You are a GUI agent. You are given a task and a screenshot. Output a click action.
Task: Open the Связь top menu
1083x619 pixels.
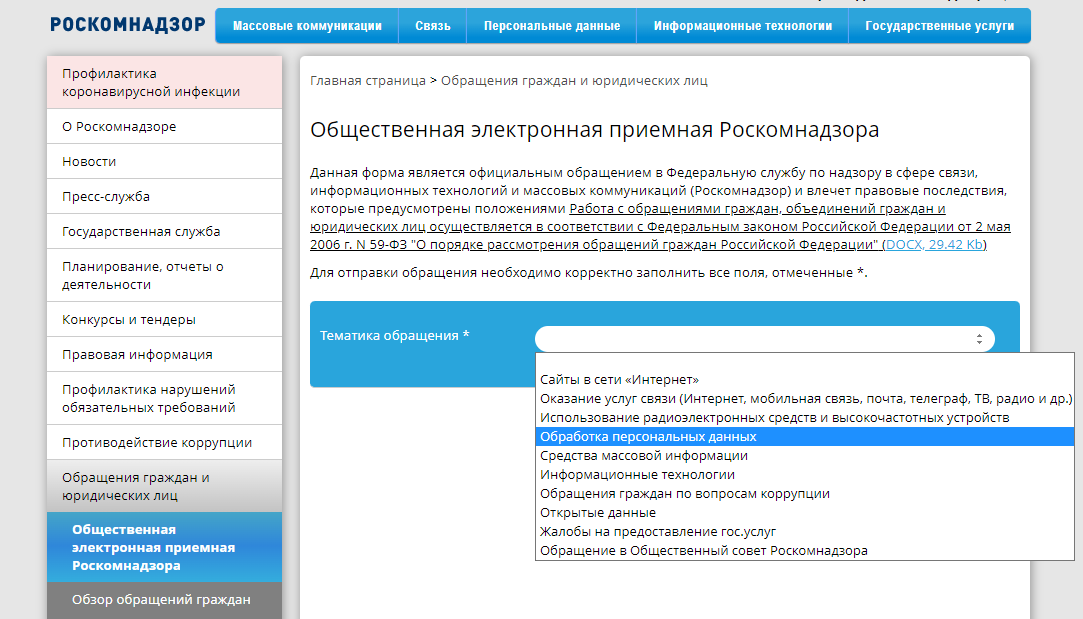[432, 26]
